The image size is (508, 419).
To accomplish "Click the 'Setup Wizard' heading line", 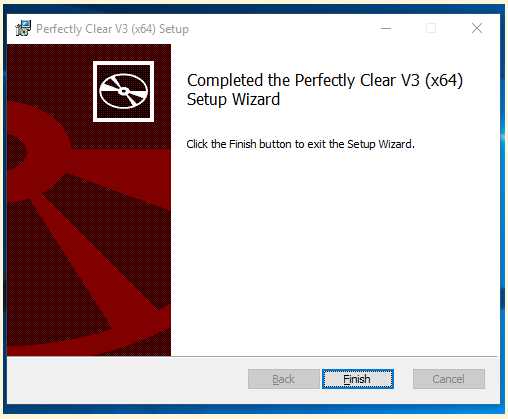I will (x=233, y=99).
